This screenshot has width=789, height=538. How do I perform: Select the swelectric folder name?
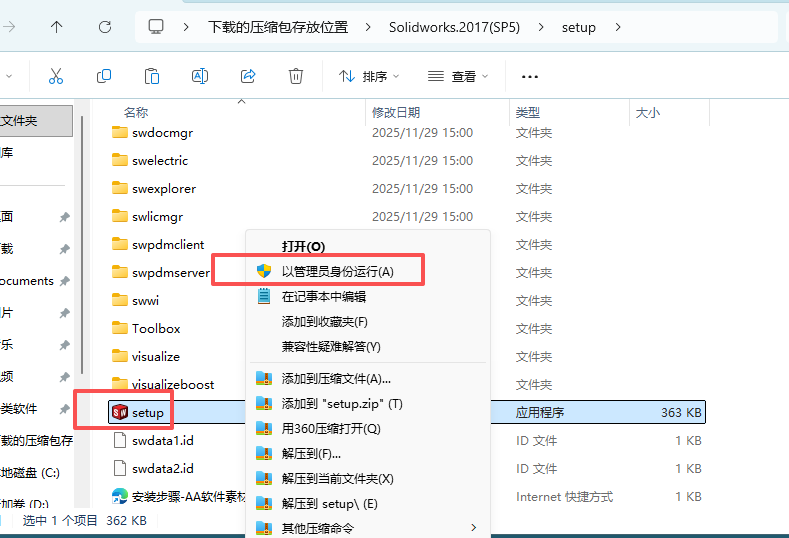160,161
